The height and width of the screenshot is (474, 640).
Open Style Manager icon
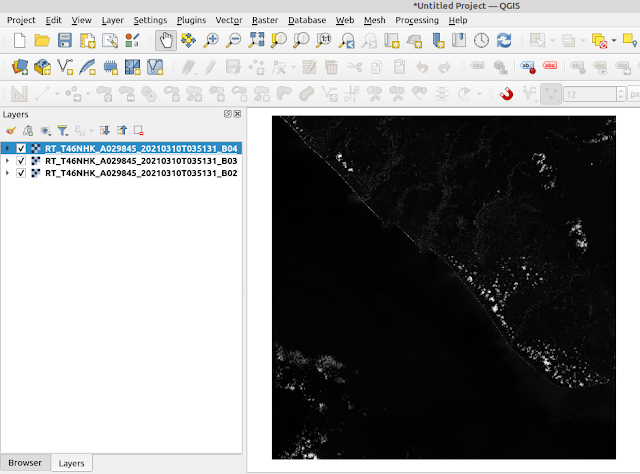(132, 40)
